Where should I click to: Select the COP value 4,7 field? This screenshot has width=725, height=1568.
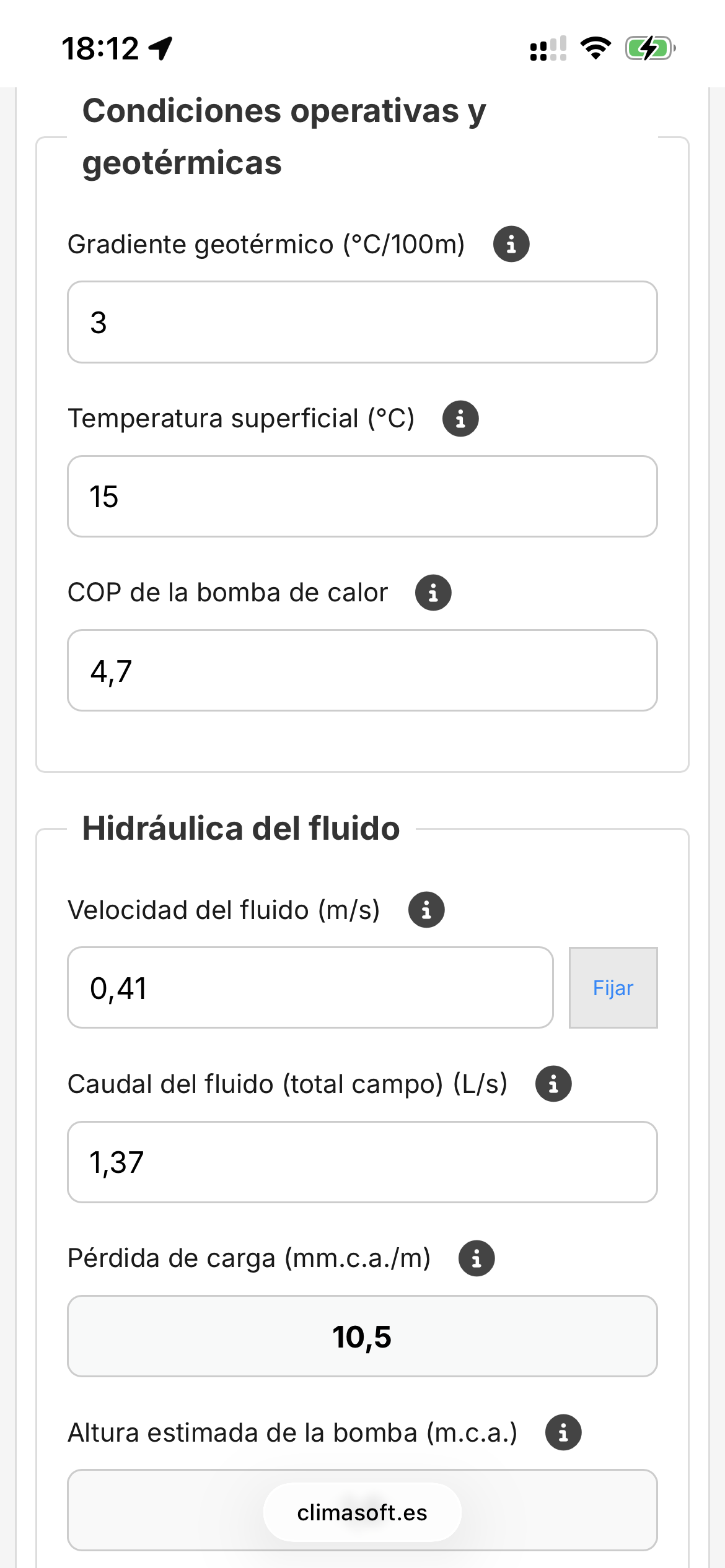coord(362,671)
